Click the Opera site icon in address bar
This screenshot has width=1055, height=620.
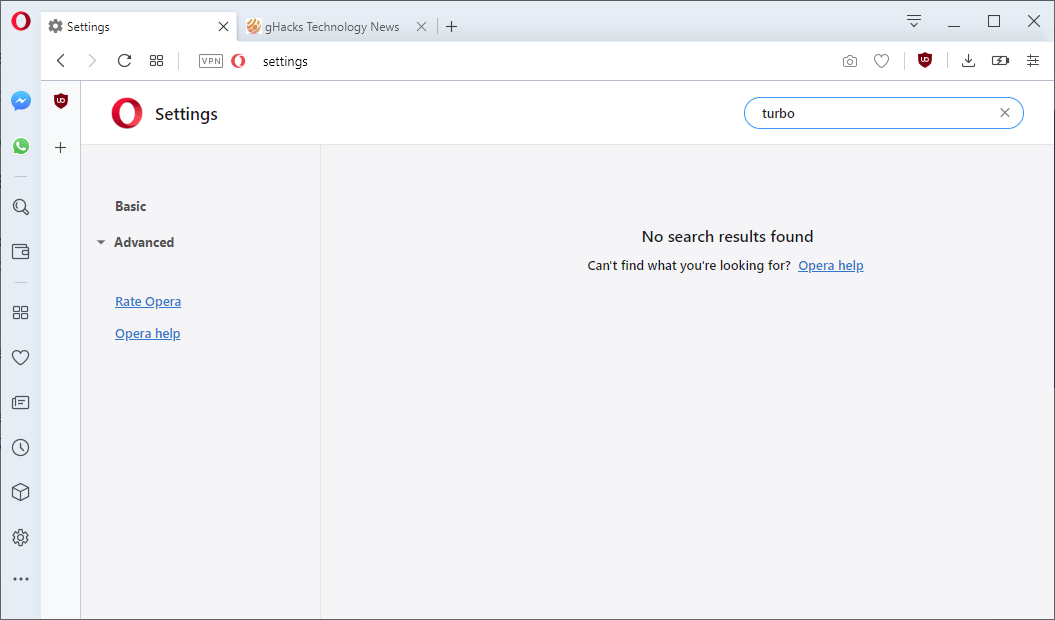coord(238,61)
